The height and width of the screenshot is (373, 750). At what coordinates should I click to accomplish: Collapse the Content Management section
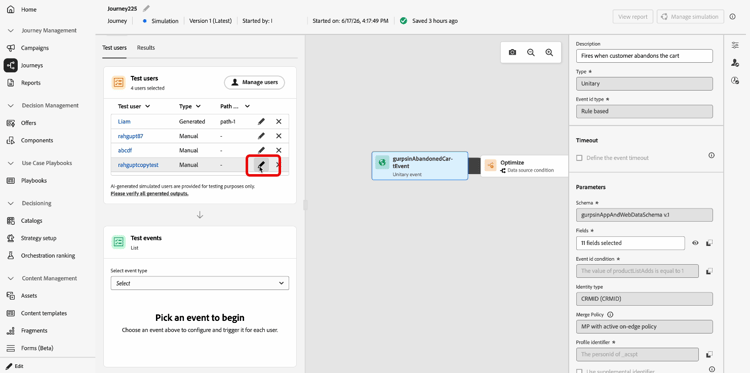coord(11,278)
